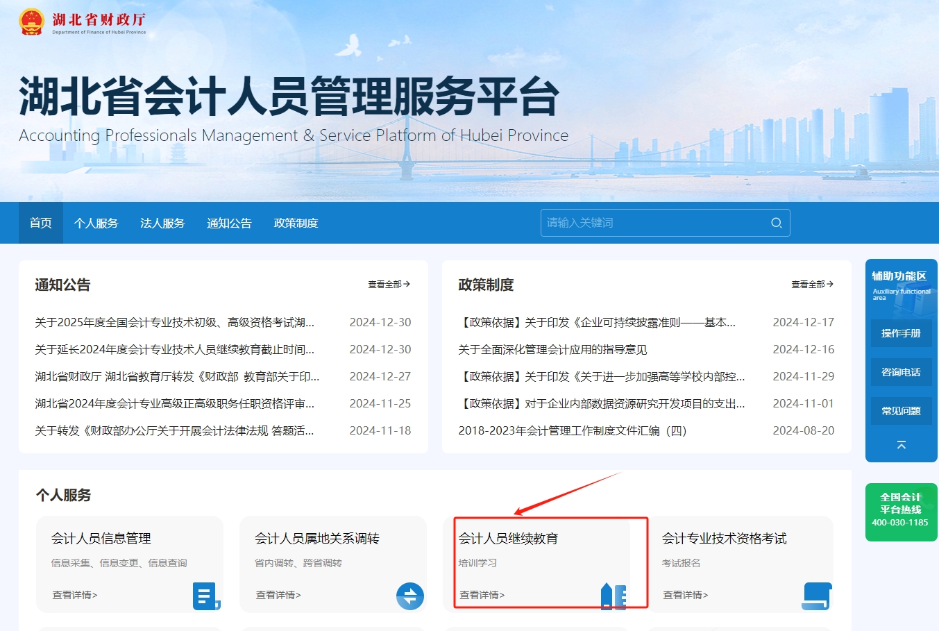This screenshot has height=631, width=939.
Task: Click the circular swap-arrows icon on 属地关系调转 card
Action: [x=410, y=595]
